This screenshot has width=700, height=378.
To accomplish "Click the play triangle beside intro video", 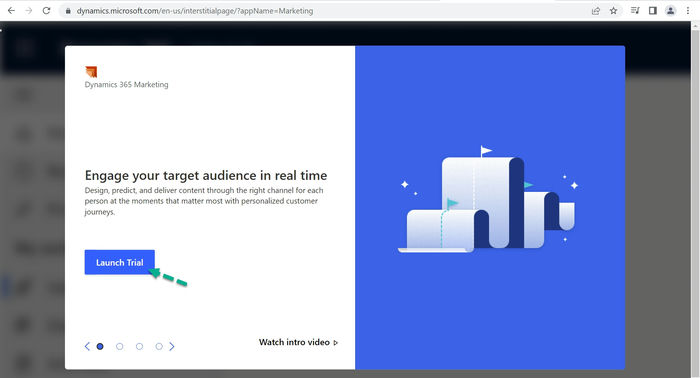I will pos(336,343).
